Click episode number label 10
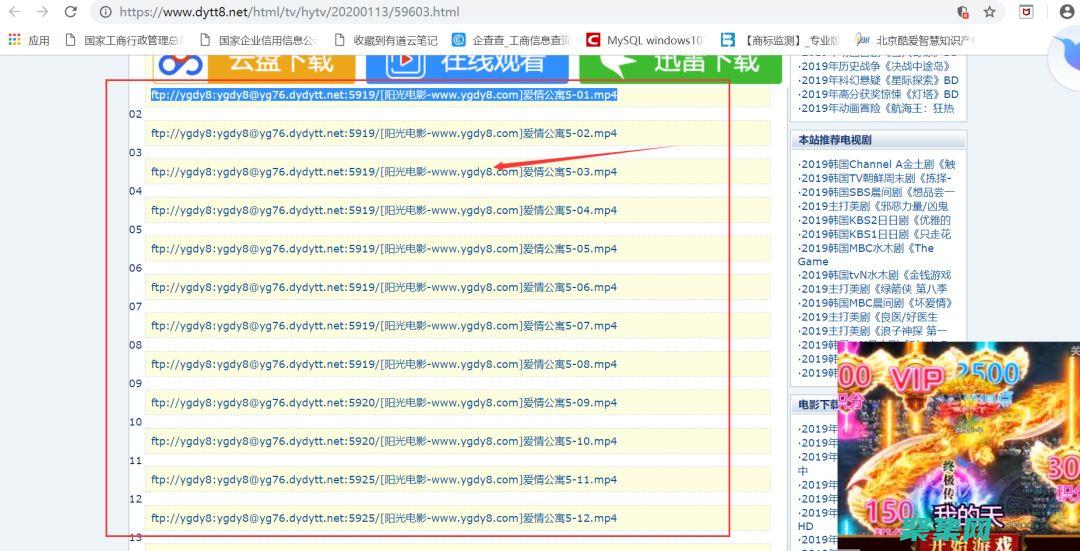 point(135,422)
